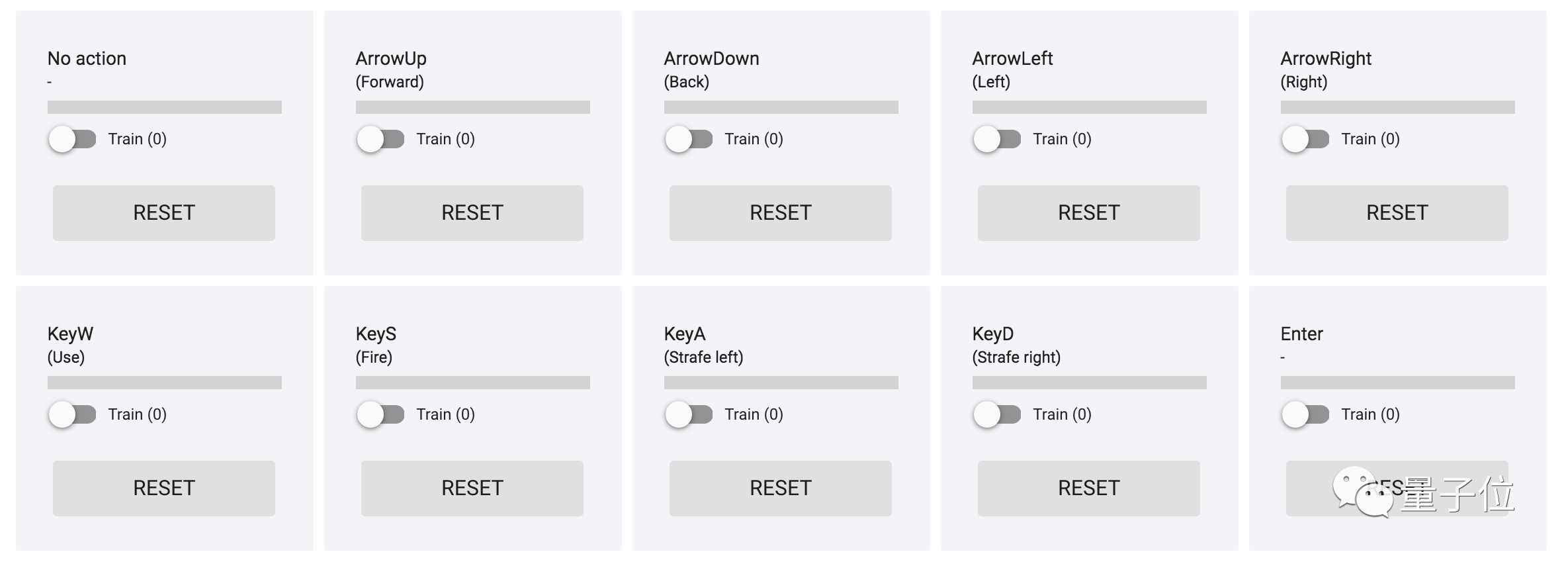Click RESET under KeyW (Use)
The image size is (1568, 564).
(x=164, y=489)
